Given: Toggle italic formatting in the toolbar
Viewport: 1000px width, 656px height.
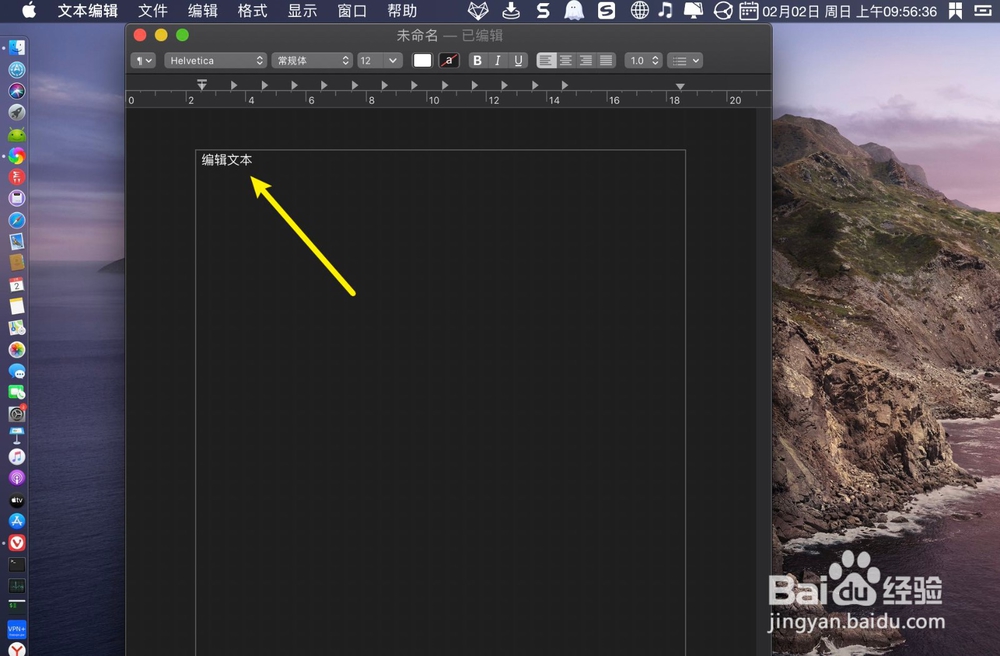Looking at the screenshot, I should coord(497,61).
